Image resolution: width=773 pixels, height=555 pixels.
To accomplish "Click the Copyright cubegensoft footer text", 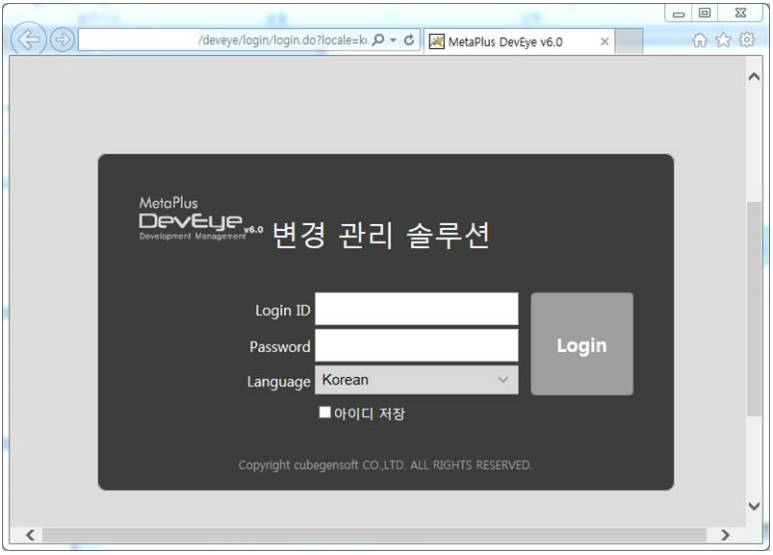I will coord(386,465).
